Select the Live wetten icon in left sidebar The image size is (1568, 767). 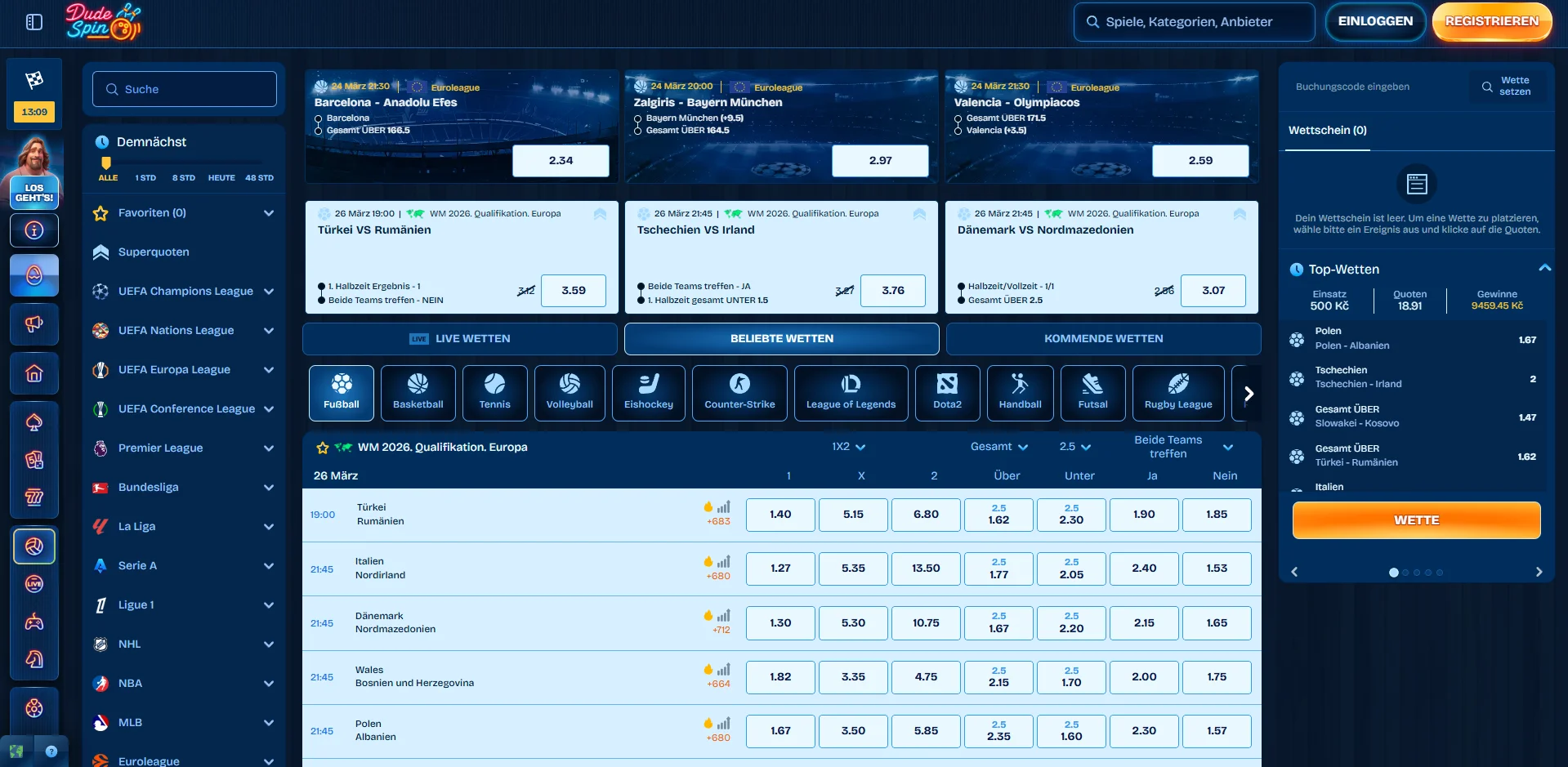(x=34, y=584)
